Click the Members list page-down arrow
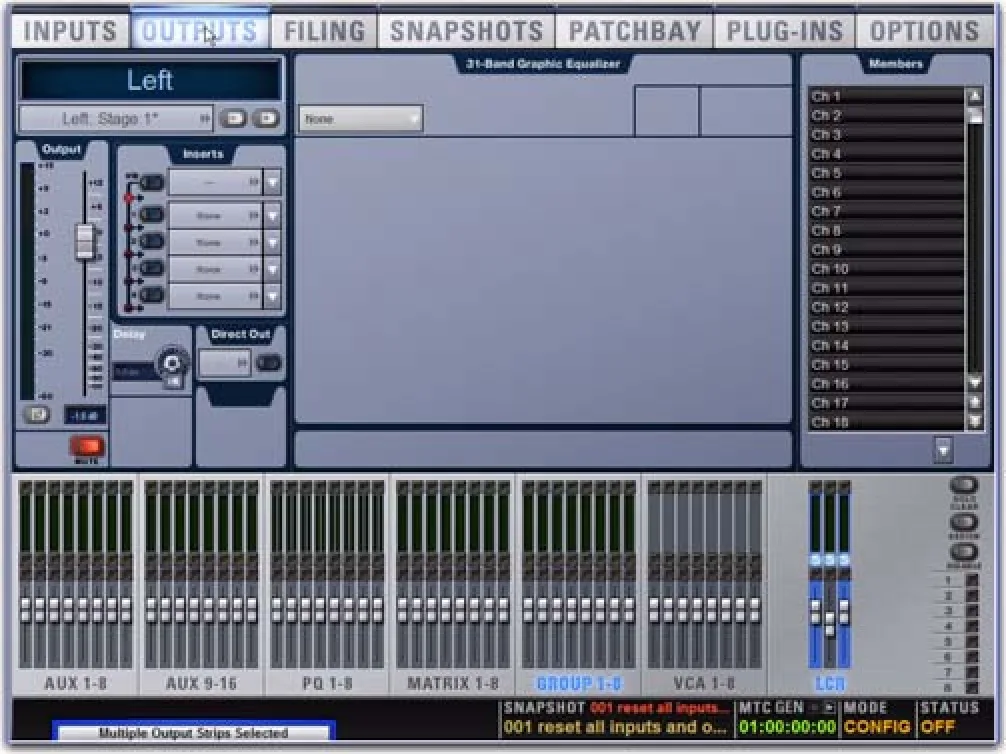This screenshot has width=1006, height=754. point(975,422)
